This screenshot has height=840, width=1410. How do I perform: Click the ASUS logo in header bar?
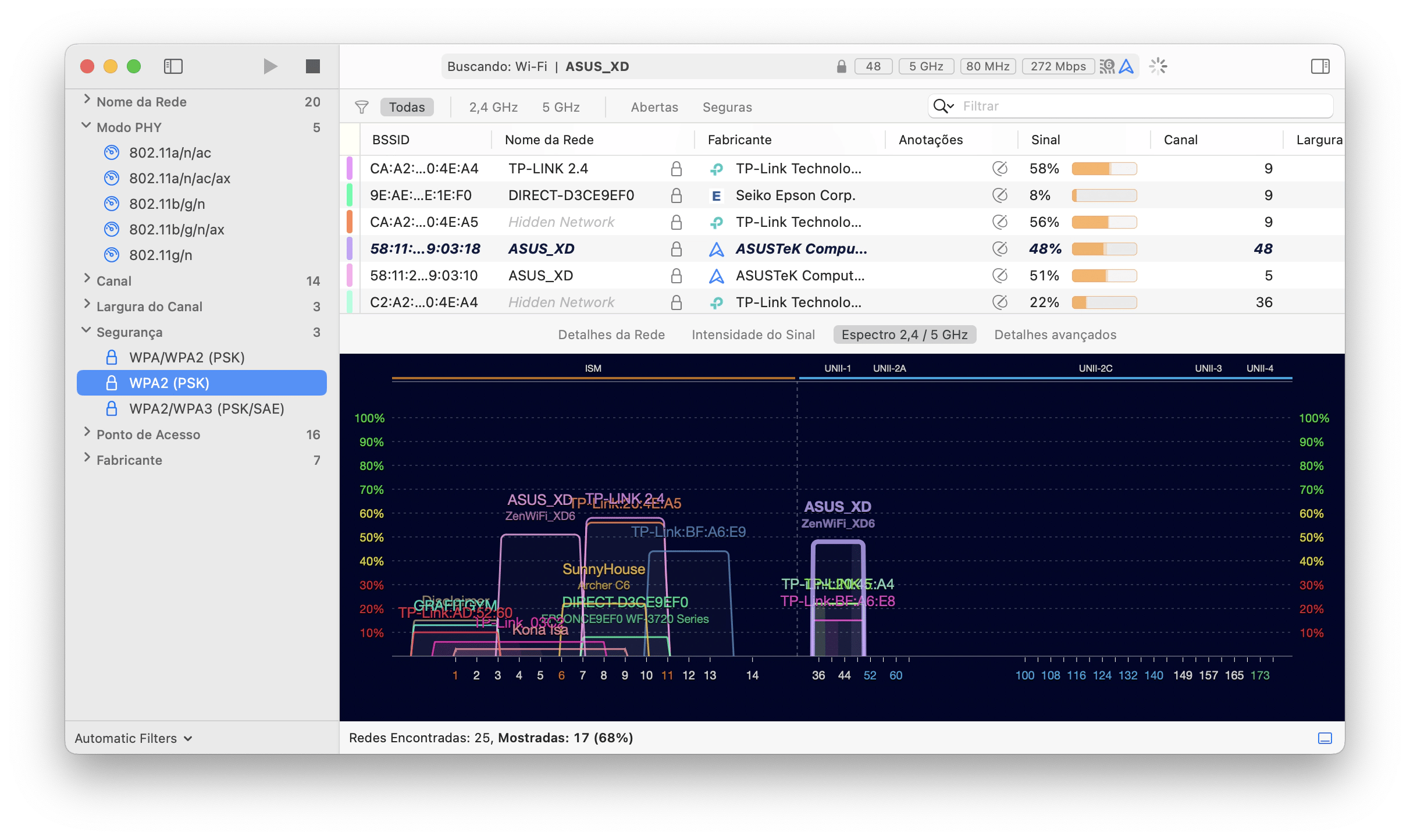[x=1126, y=66]
